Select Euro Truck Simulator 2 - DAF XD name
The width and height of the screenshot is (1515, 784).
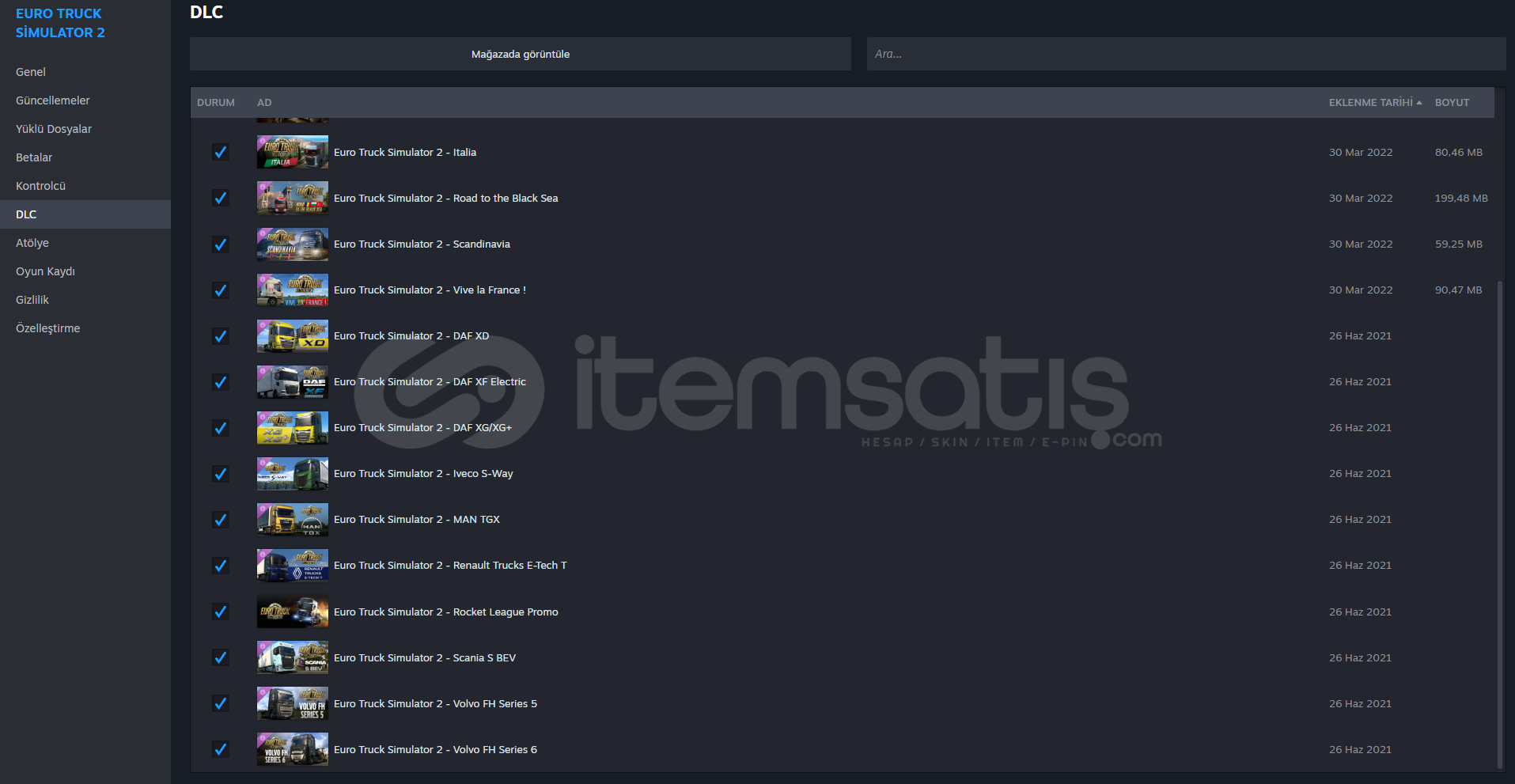click(x=411, y=335)
